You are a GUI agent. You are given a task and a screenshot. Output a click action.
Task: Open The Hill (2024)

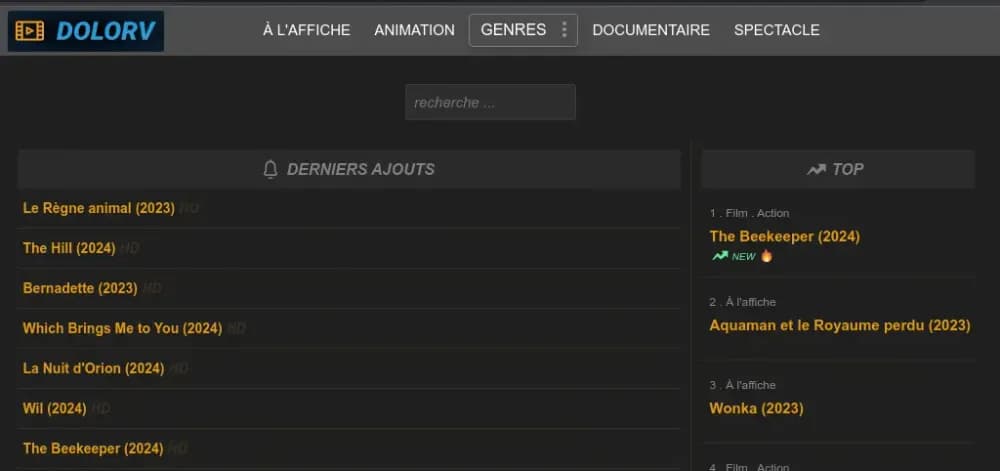coord(69,248)
